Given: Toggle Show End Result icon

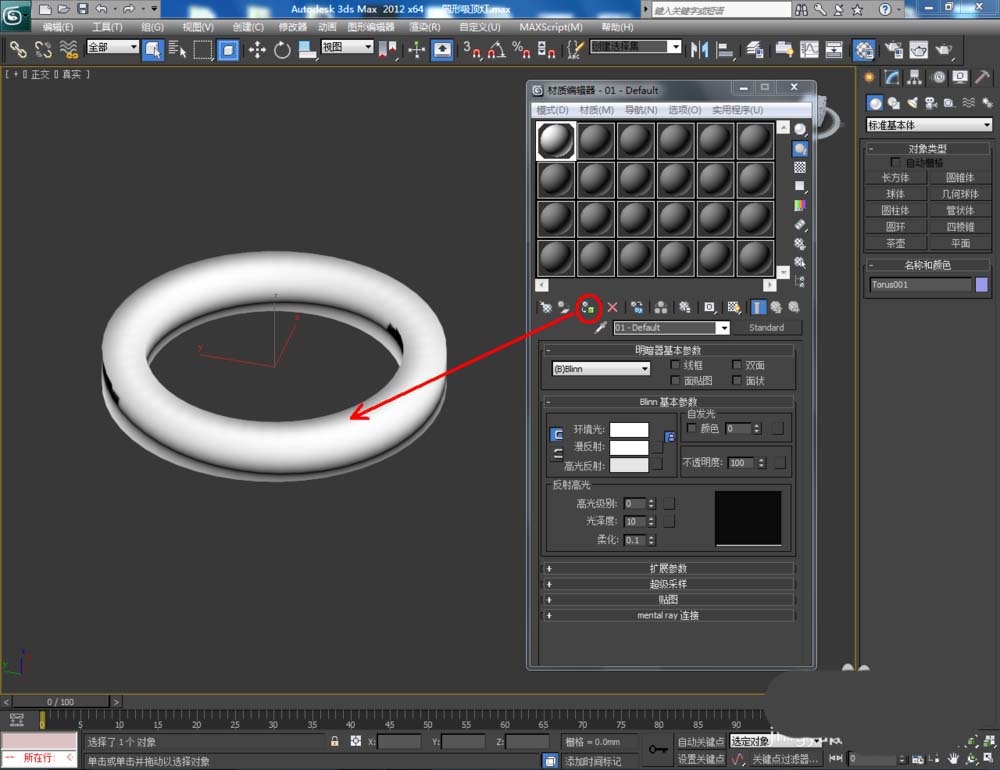Looking at the screenshot, I should (x=758, y=308).
